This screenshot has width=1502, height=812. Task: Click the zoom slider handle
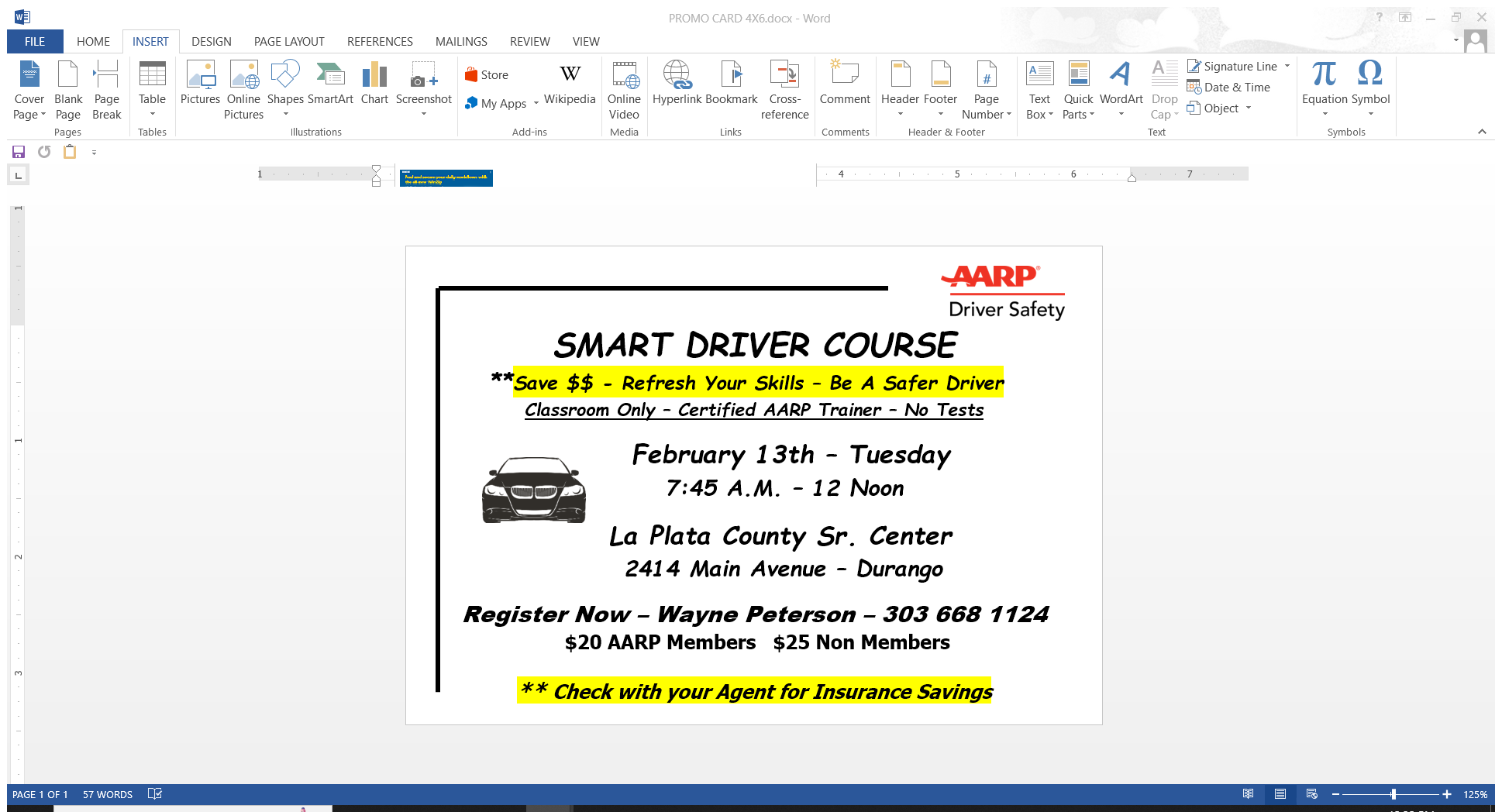pyautogui.click(x=1393, y=794)
